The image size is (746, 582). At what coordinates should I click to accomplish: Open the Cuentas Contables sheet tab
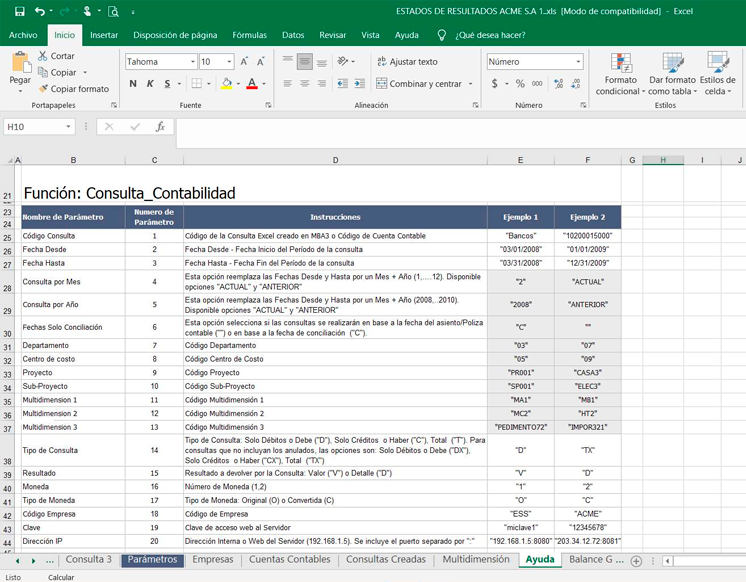[289, 560]
